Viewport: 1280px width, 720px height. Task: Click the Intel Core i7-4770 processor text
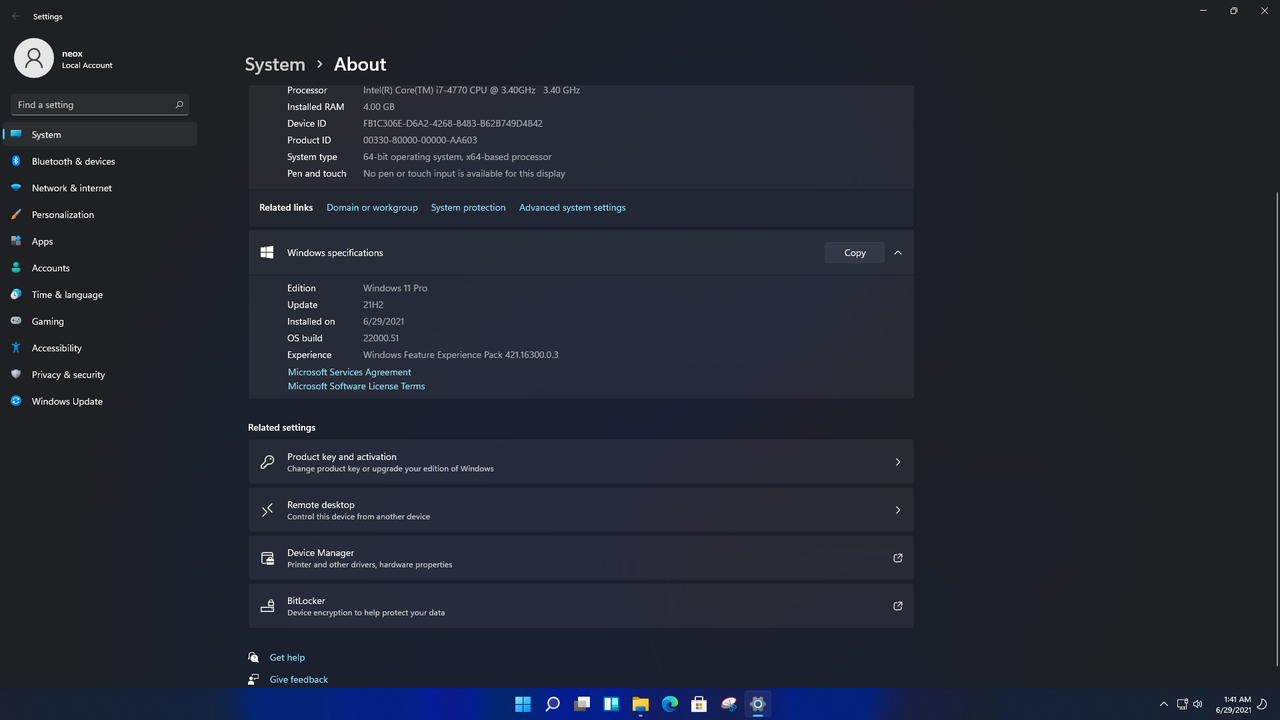click(471, 91)
